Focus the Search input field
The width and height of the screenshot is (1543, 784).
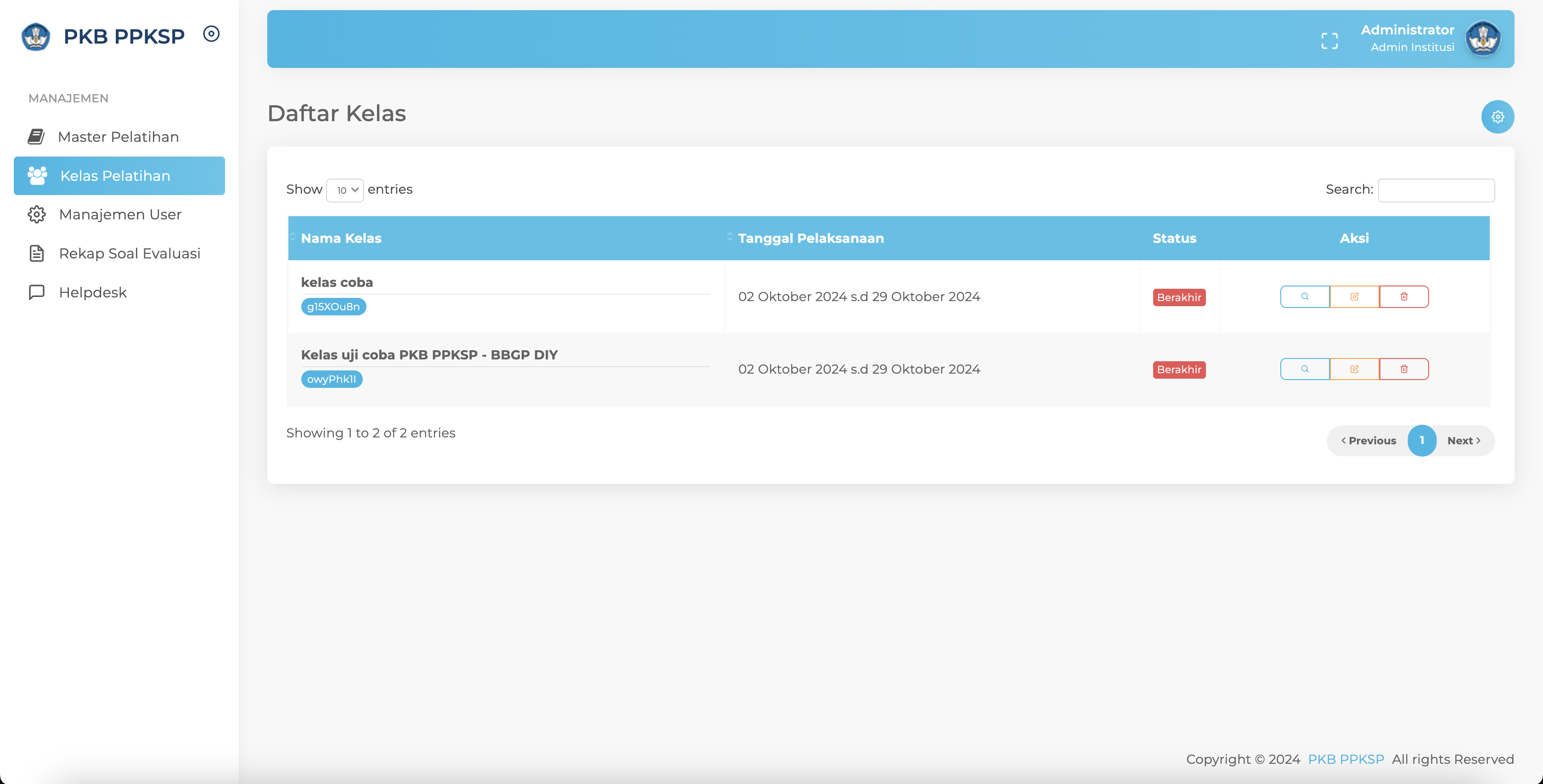[x=1436, y=190]
